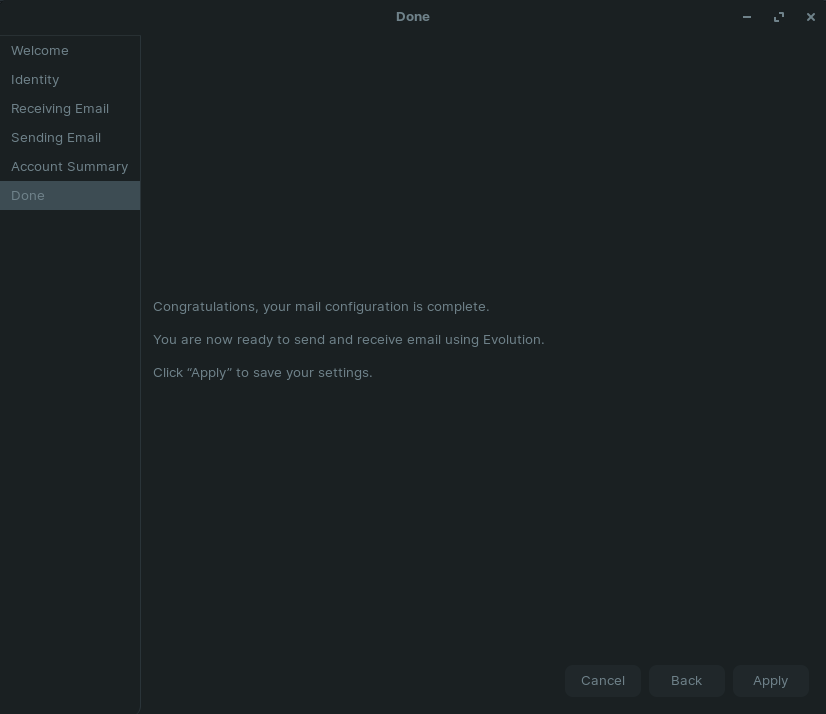Click the ready to send and receive text
826x714 pixels.
(348, 340)
